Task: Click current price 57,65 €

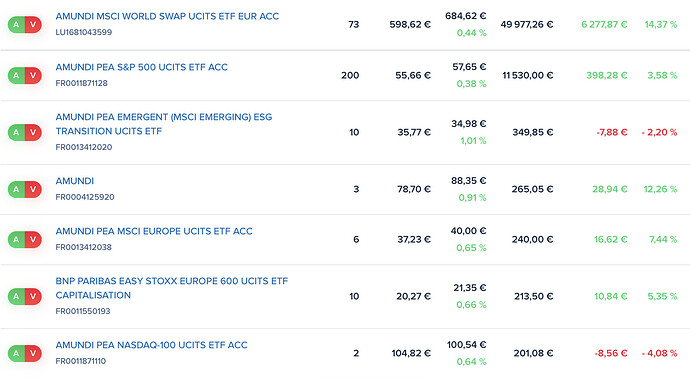Action: [469, 67]
